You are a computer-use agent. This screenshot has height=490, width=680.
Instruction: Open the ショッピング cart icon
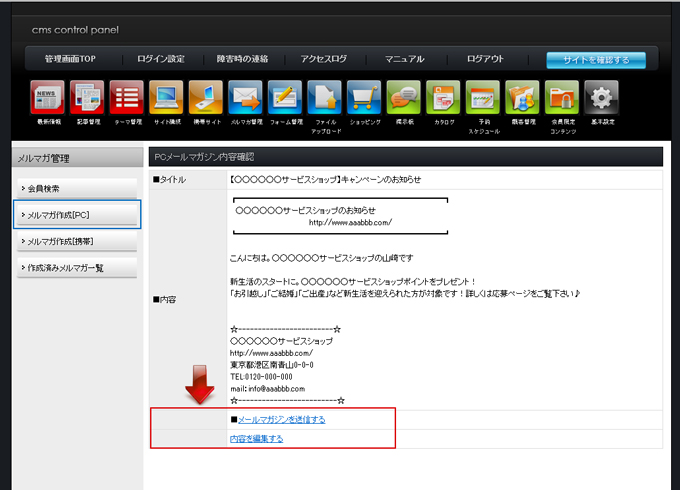point(364,98)
